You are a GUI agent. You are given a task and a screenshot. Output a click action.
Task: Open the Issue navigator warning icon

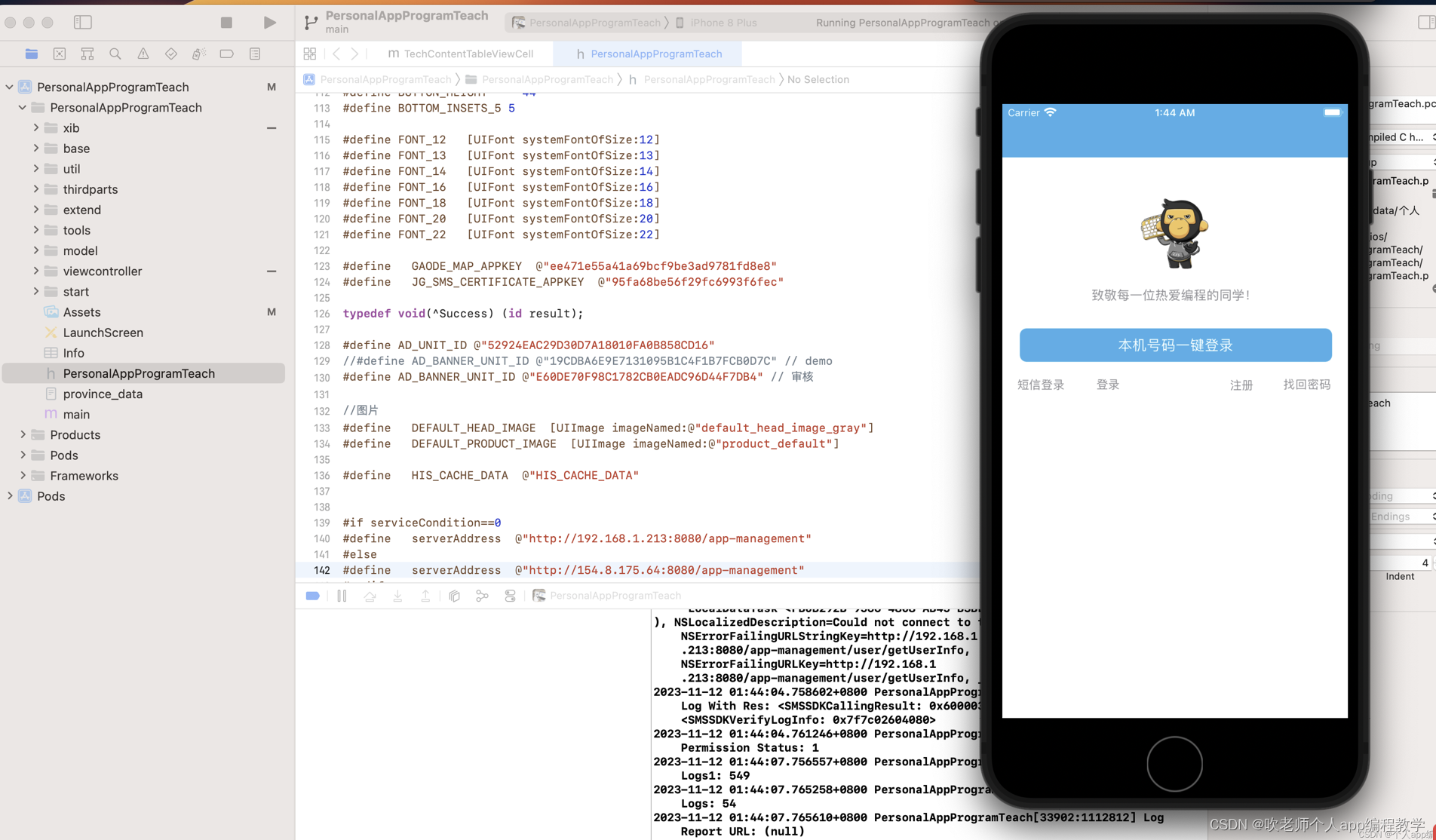143,54
